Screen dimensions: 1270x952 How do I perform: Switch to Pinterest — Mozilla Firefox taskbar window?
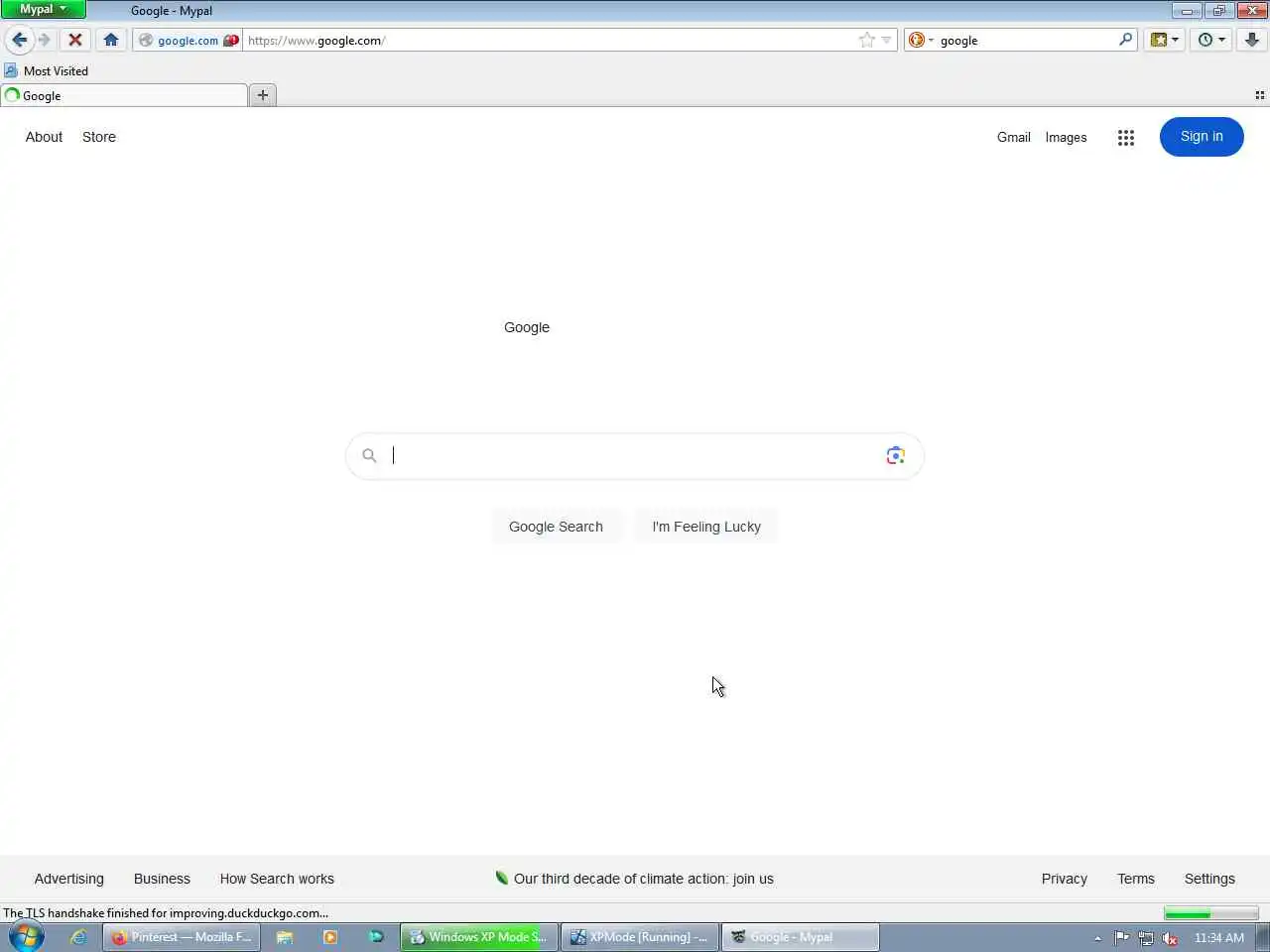(182, 937)
